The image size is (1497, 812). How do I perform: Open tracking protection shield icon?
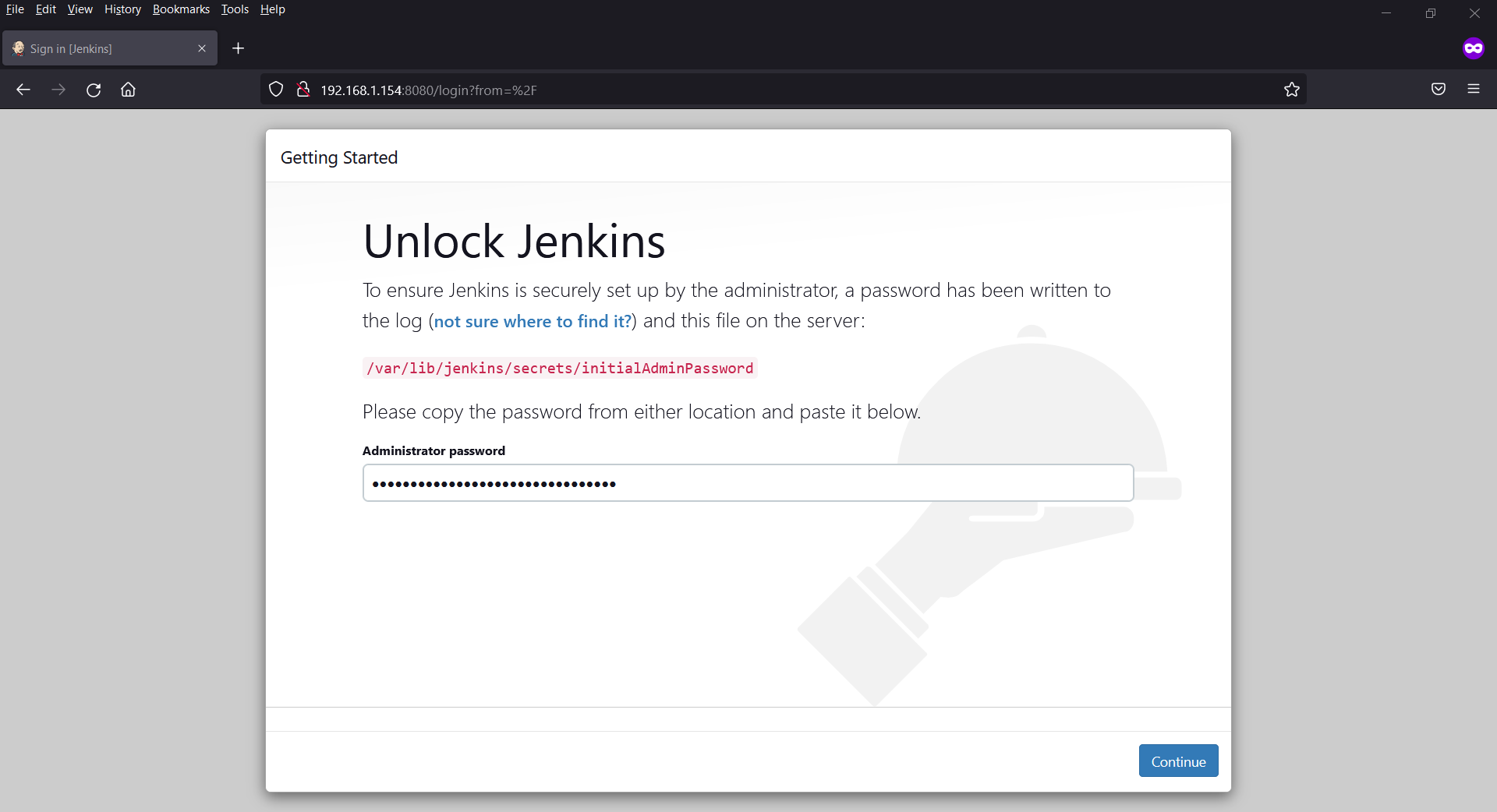tap(276, 90)
